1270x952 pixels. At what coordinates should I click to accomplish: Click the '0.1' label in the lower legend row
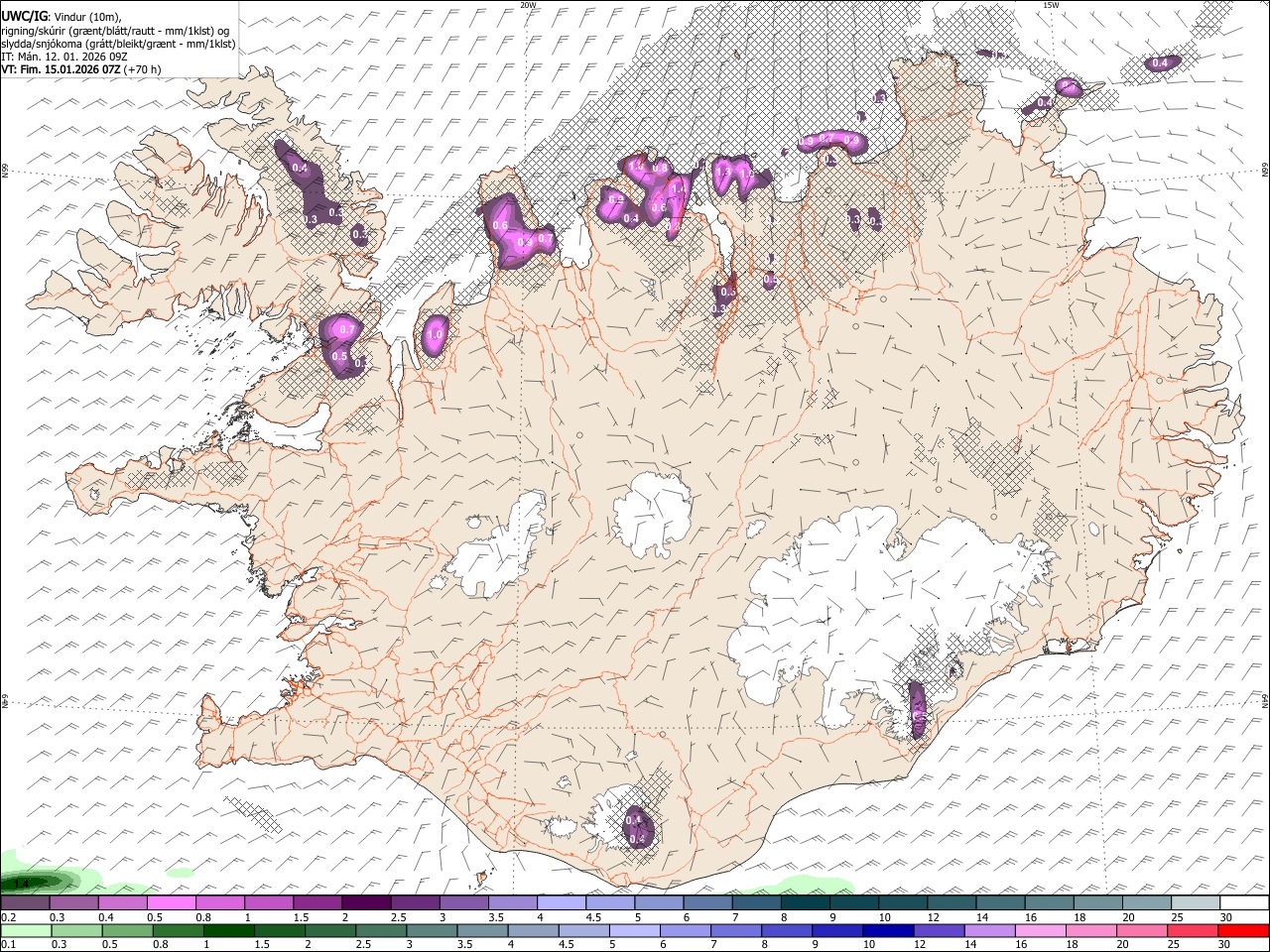pyautogui.click(x=9, y=944)
